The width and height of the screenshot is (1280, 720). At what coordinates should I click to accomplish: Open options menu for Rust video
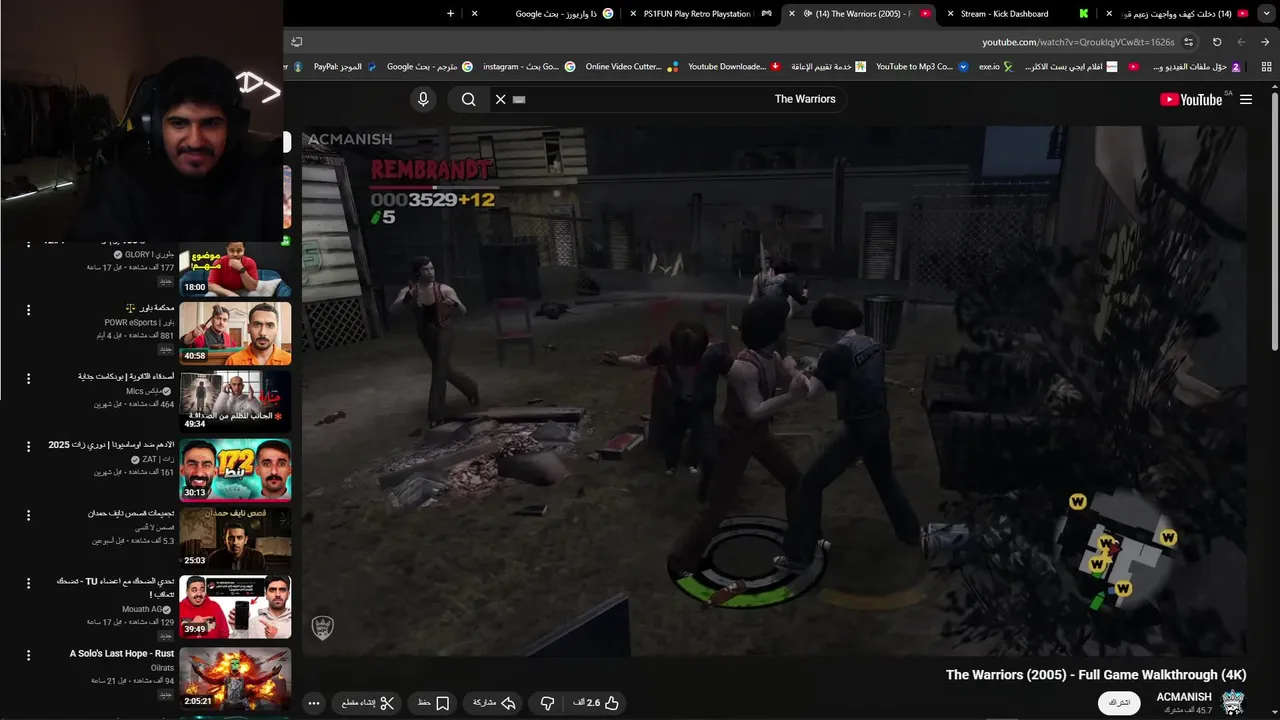coord(28,655)
